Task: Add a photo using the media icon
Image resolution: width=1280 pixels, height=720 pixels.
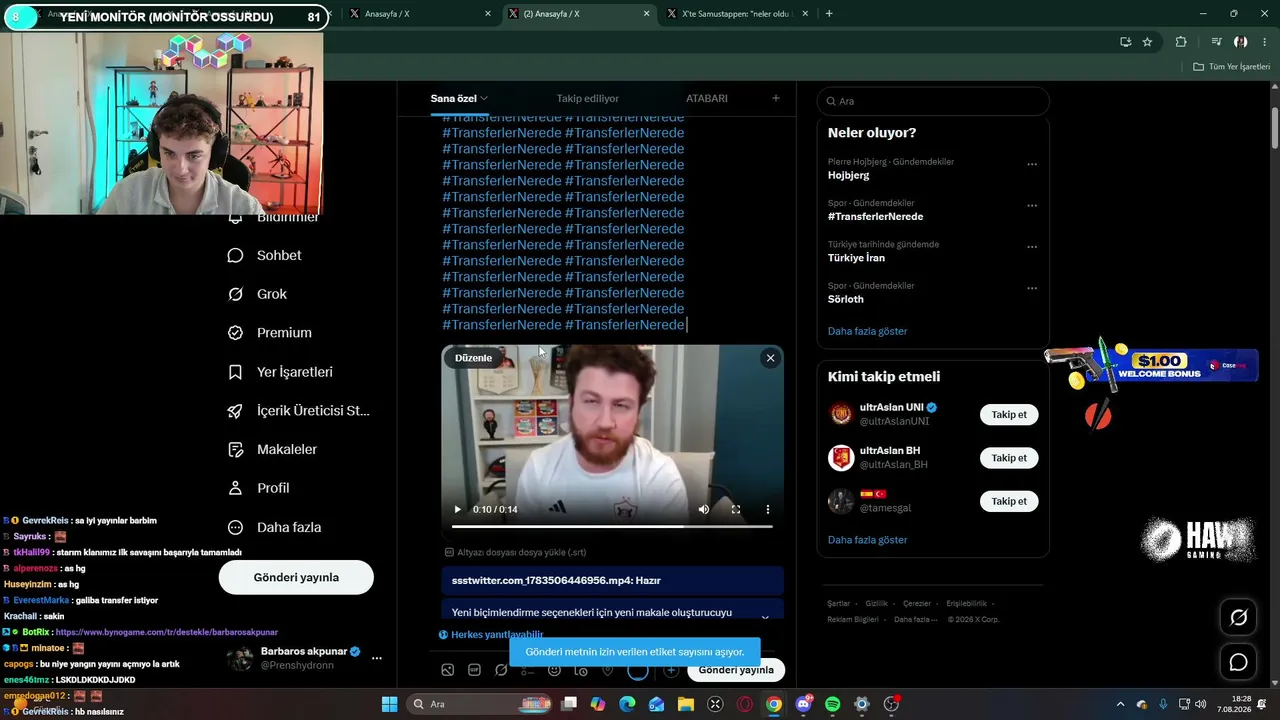Action: [x=447, y=670]
